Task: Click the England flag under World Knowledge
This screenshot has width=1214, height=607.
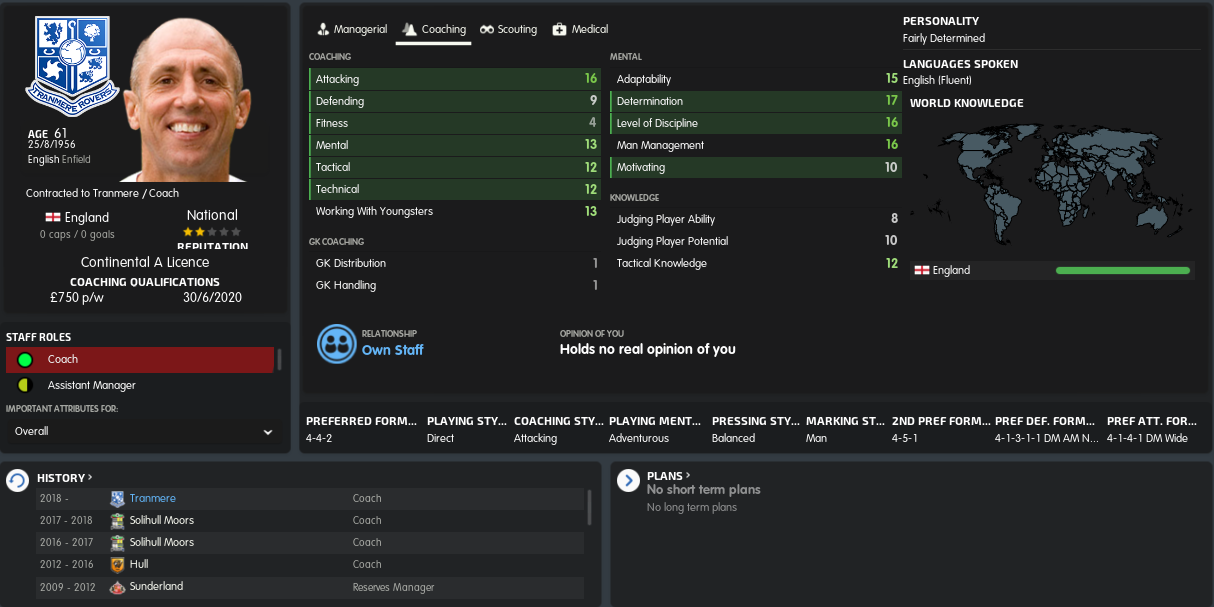Action: pyautogui.click(x=922, y=270)
